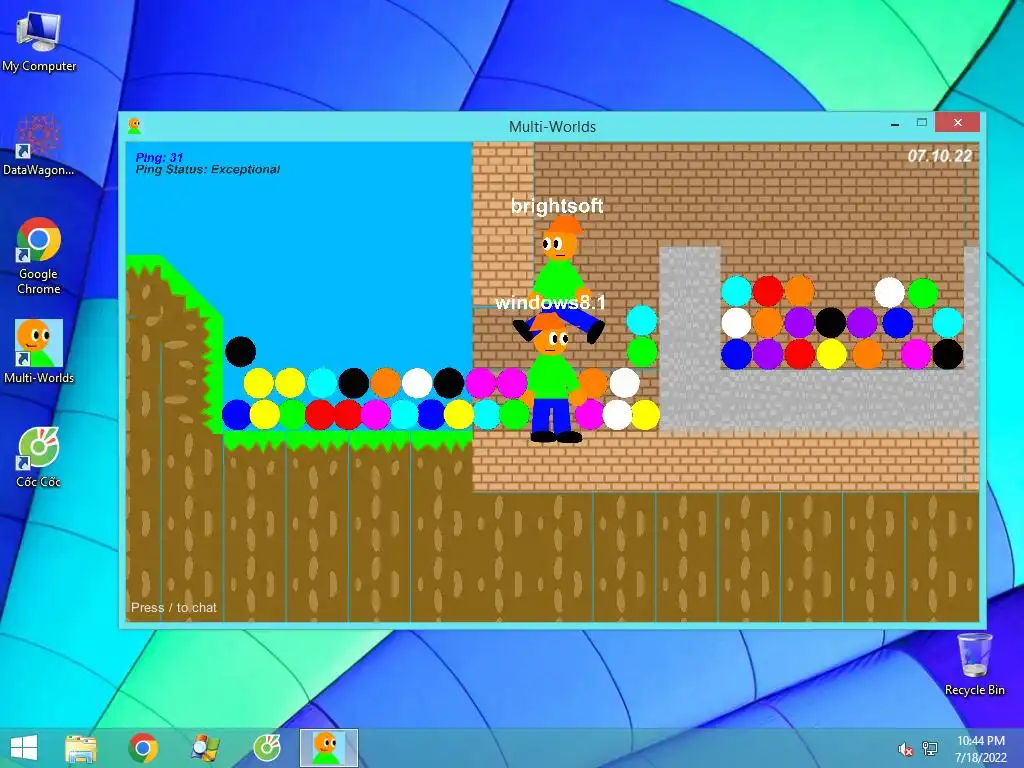Click the taskbar clock showing 10:44 PM
1024x768 pixels.
tap(981, 748)
